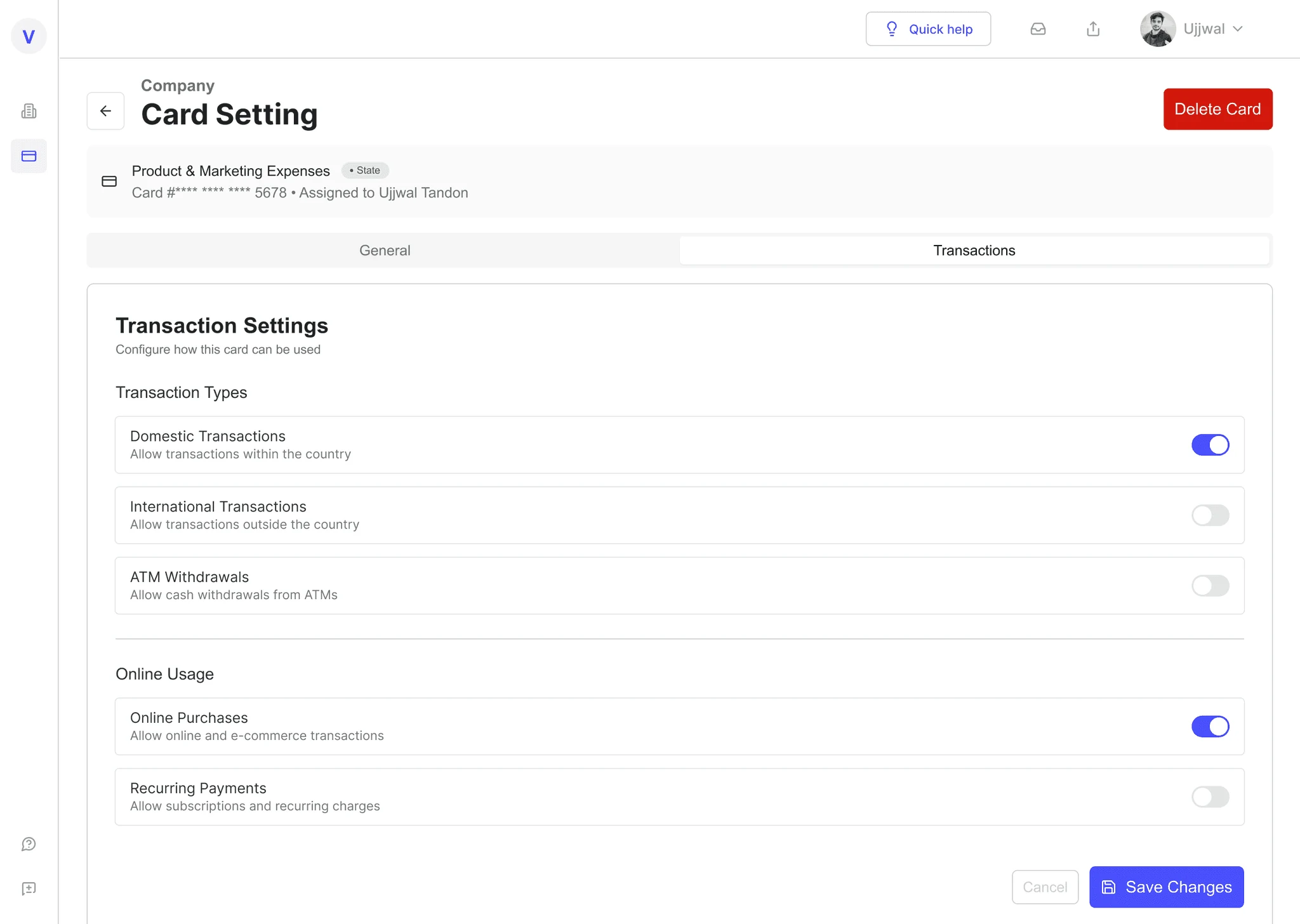Expand the Ujjwal account dropdown chevron

point(1238,29)
